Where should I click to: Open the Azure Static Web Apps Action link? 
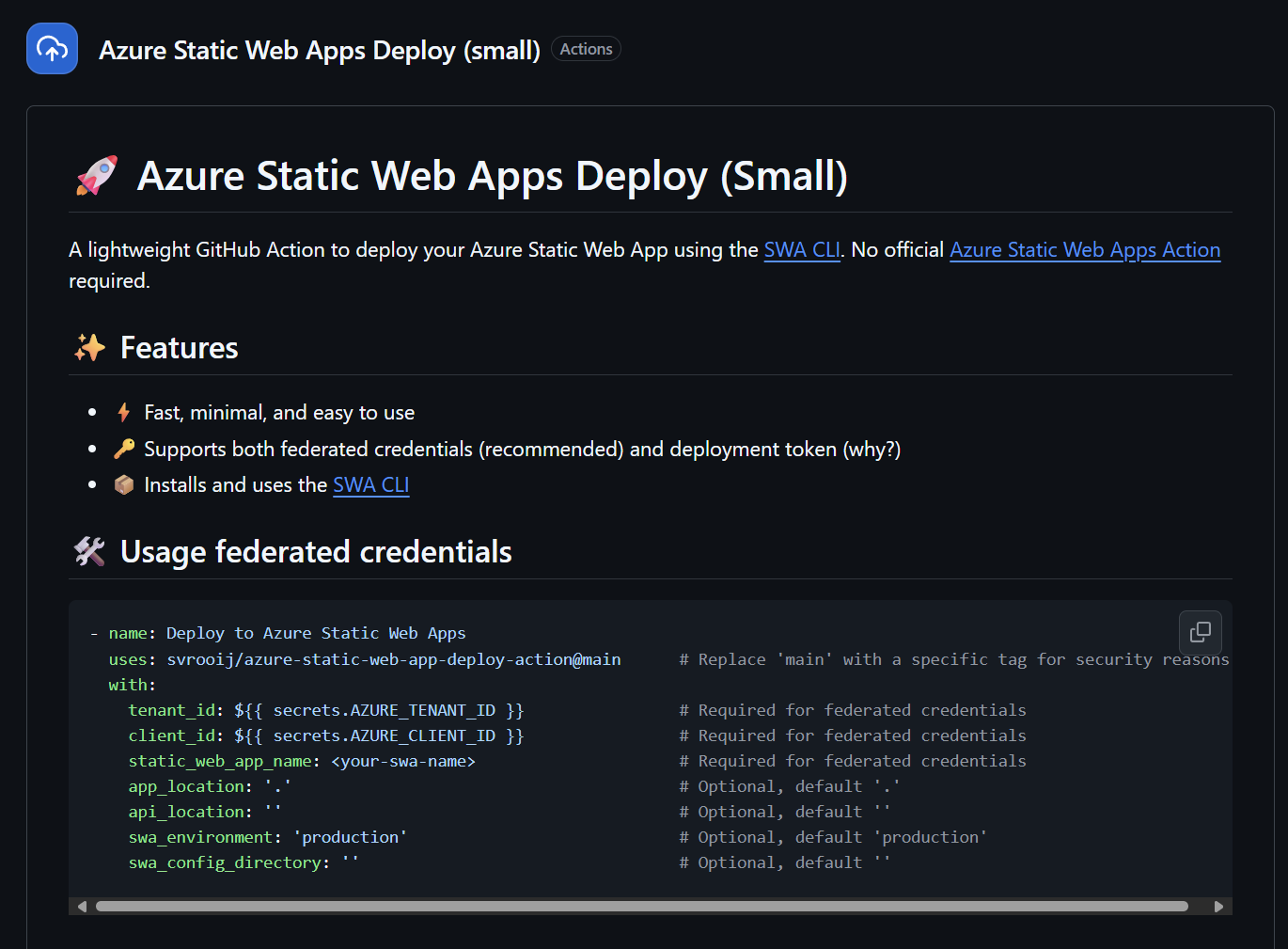click(x=1085, y=250)
